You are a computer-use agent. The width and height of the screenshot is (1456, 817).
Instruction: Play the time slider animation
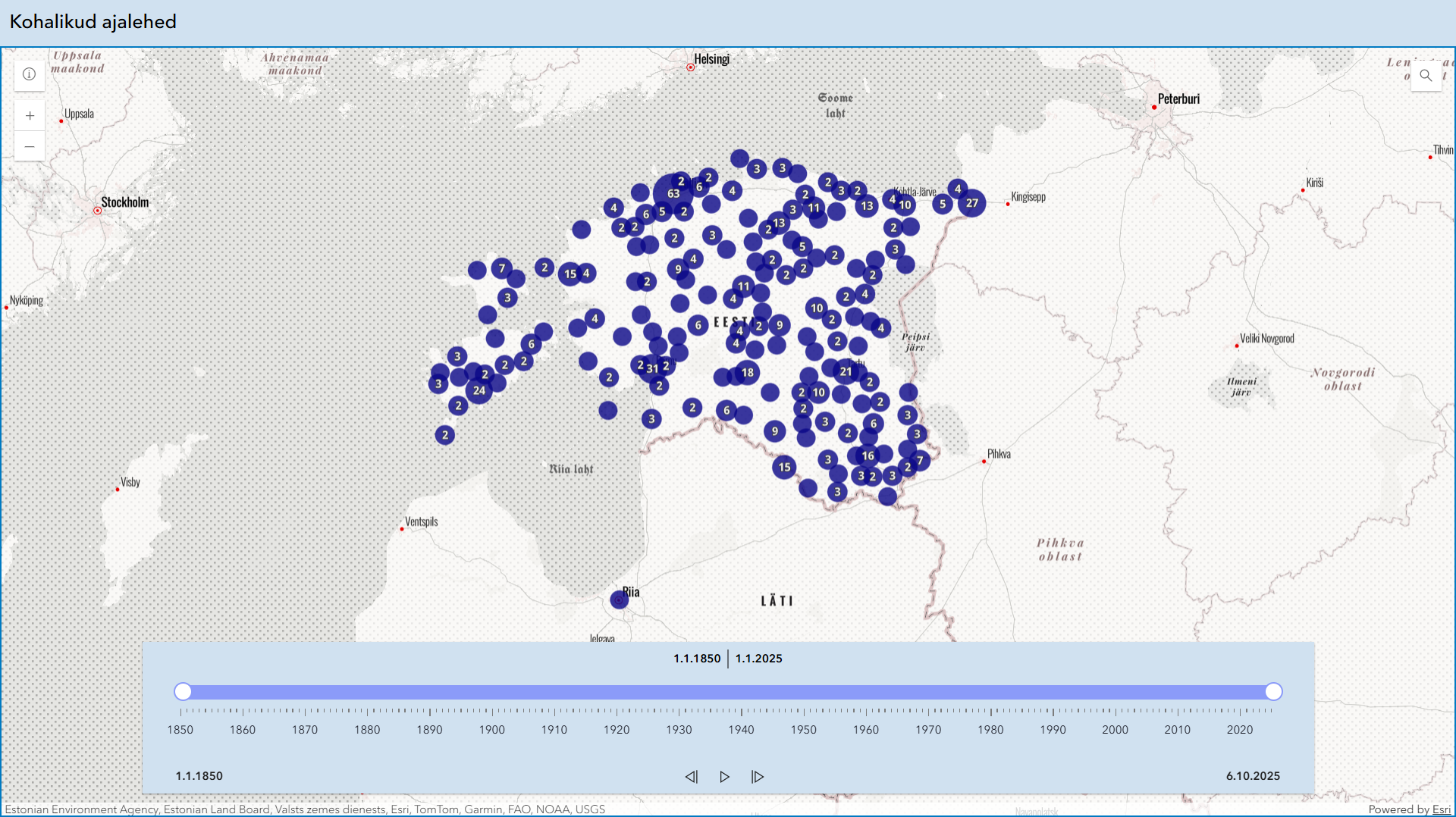click(724, 777)
